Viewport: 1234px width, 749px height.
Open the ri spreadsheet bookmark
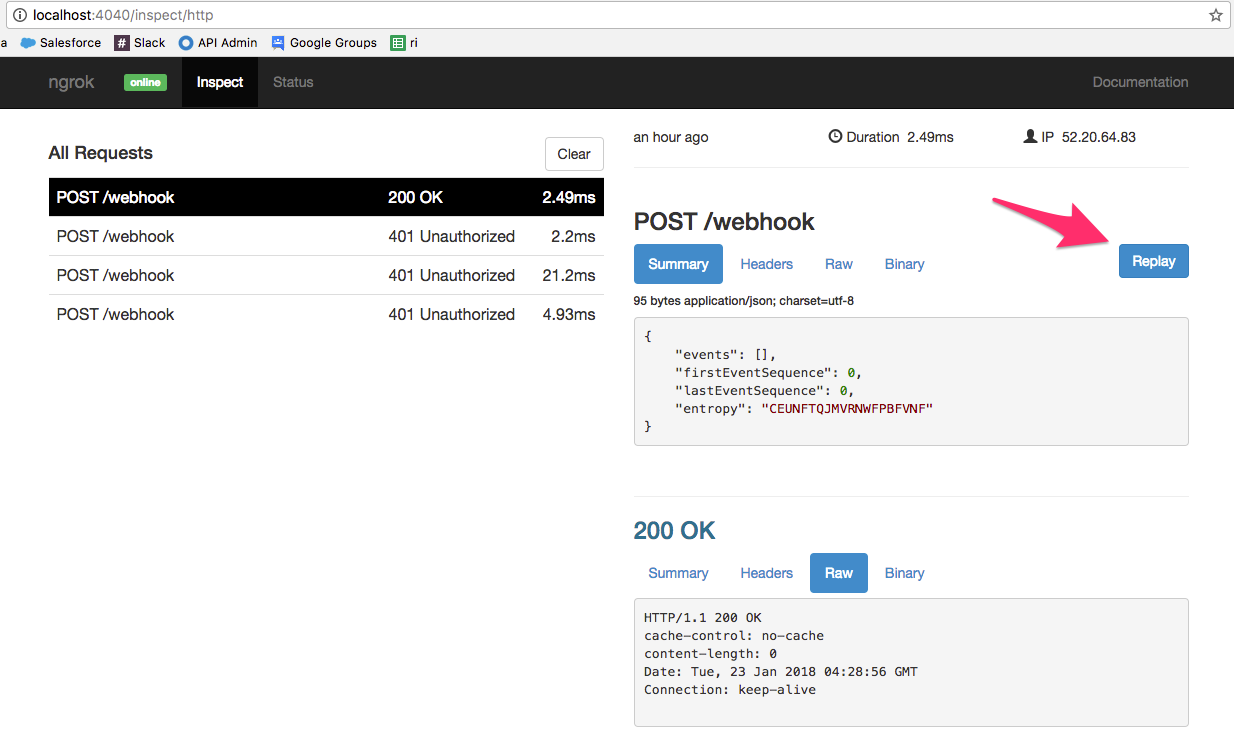403,42
